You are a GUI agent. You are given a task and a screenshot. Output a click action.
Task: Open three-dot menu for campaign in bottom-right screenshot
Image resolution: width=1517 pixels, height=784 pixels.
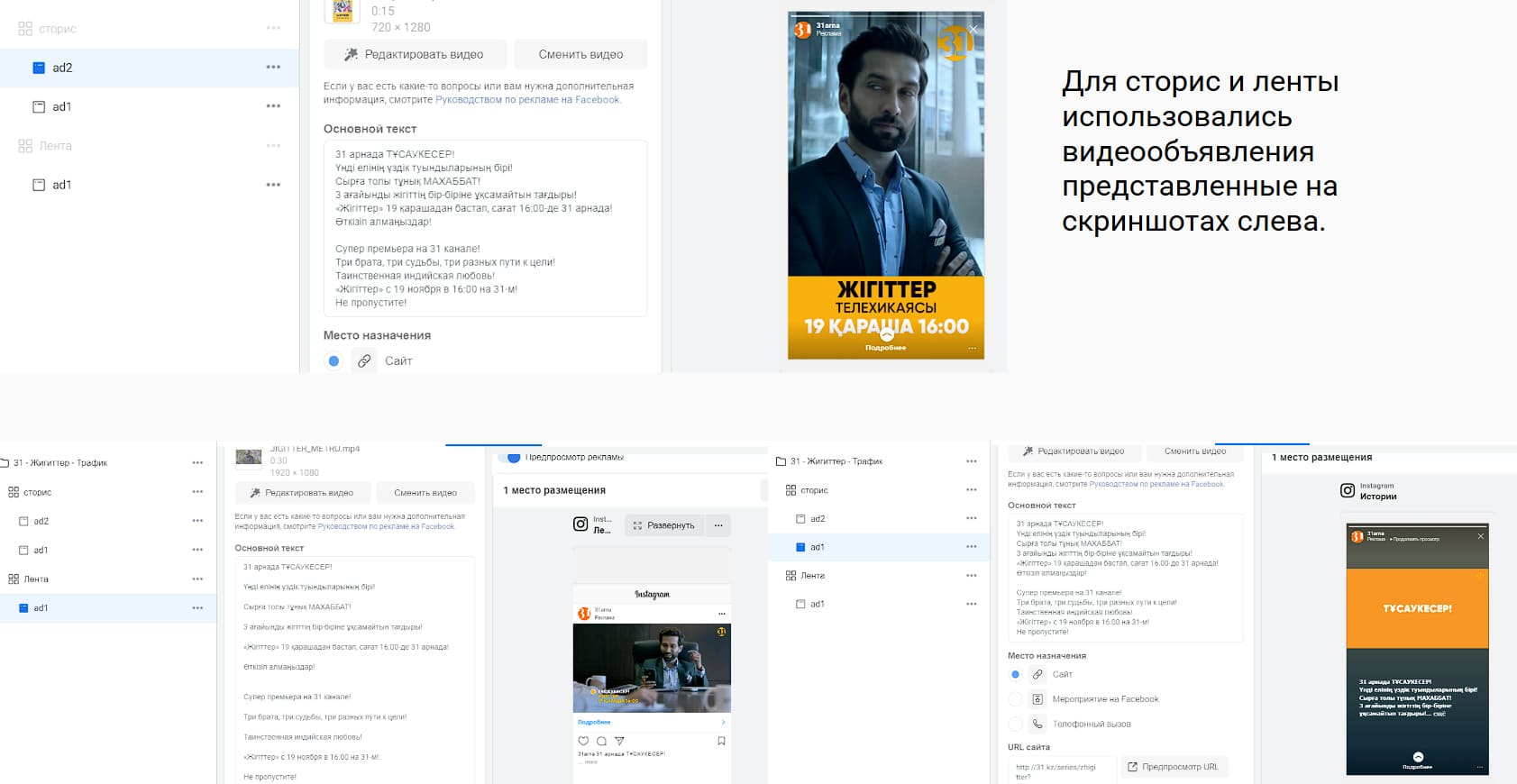pyautogui.click(x=972, y=461)
